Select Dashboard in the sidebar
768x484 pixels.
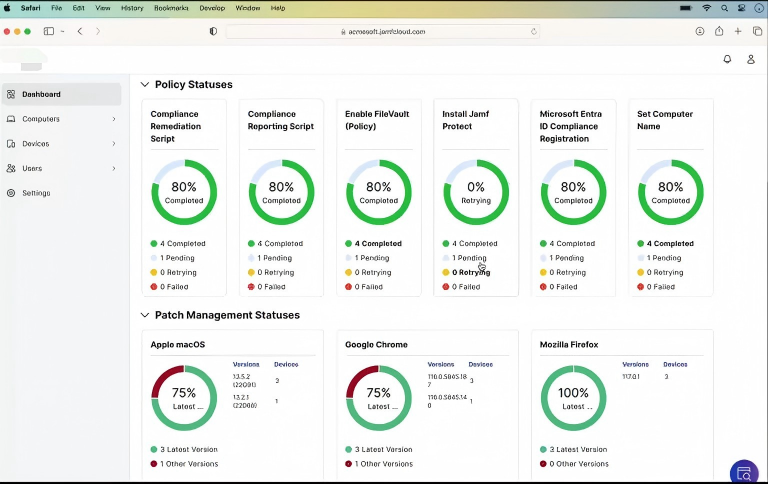[x=62, y=94]
